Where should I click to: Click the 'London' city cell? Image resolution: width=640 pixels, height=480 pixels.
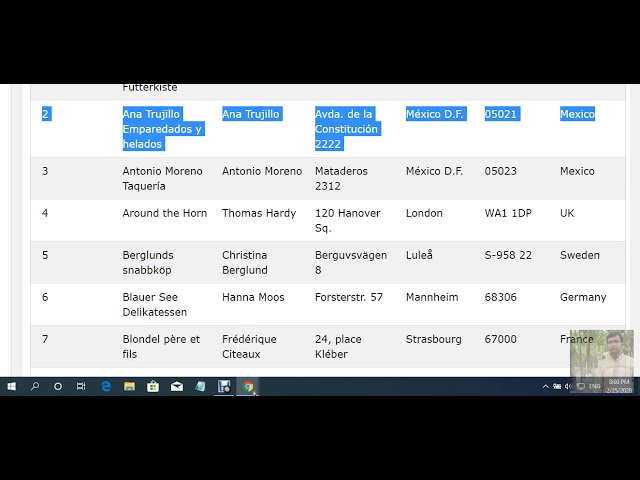(x=424, y=213)
